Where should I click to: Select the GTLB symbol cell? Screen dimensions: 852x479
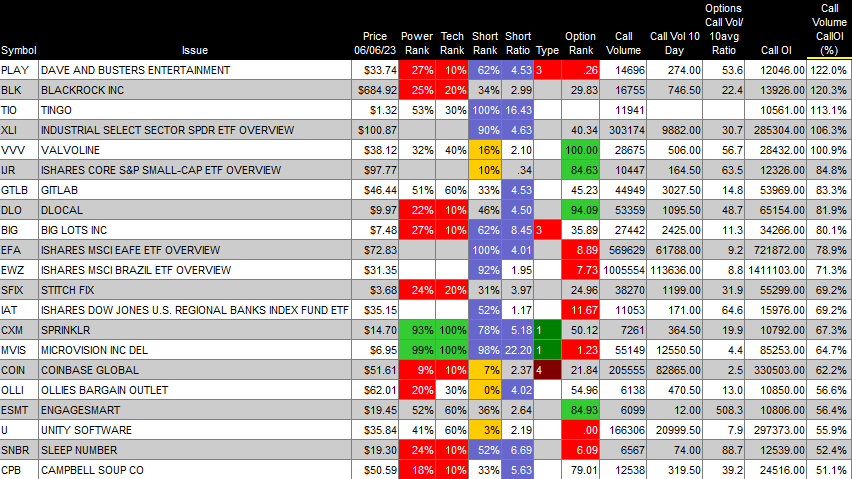click(x=19, y=190)
